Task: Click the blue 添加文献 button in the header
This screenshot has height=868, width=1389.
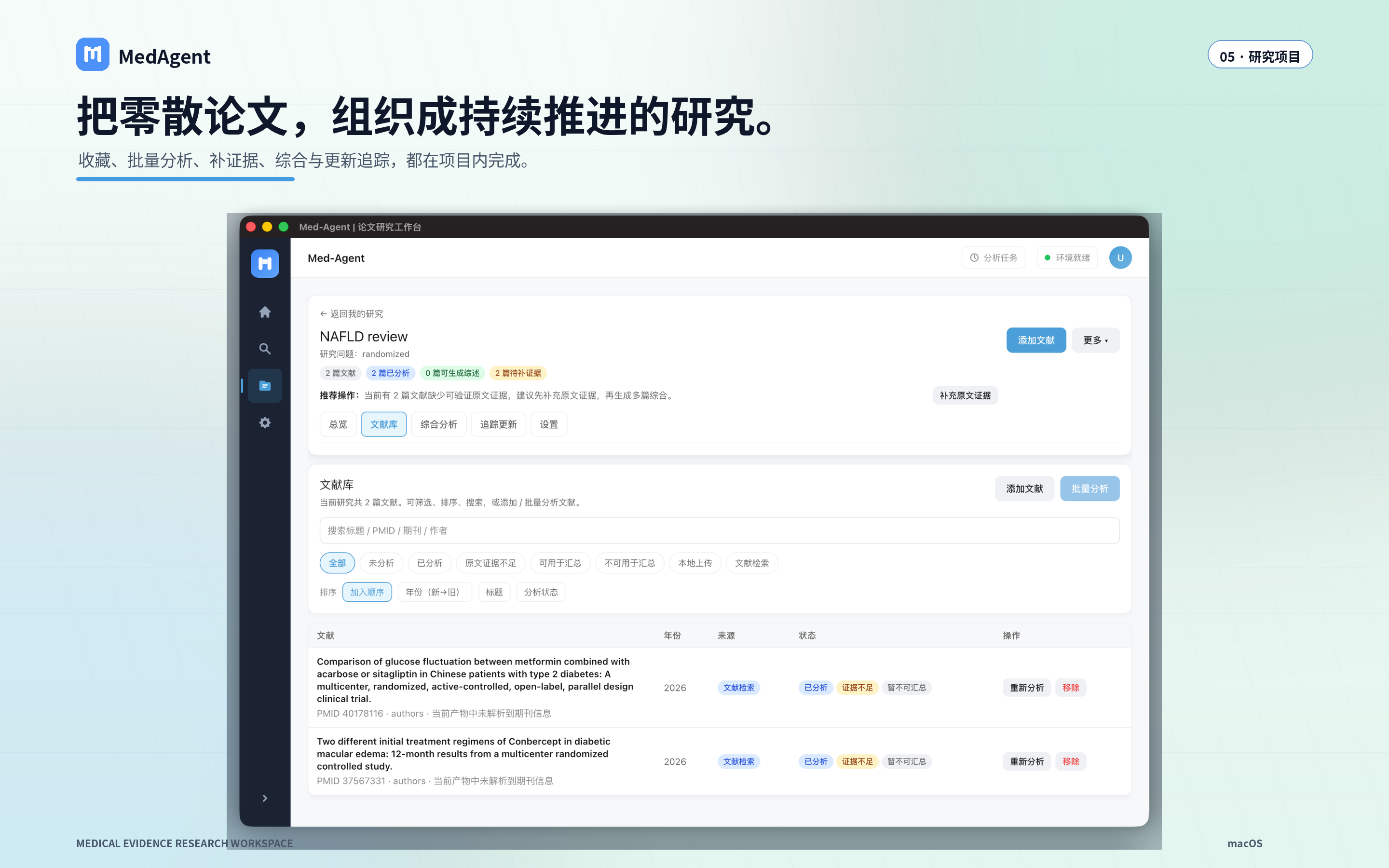Action: pos(1036,340)
